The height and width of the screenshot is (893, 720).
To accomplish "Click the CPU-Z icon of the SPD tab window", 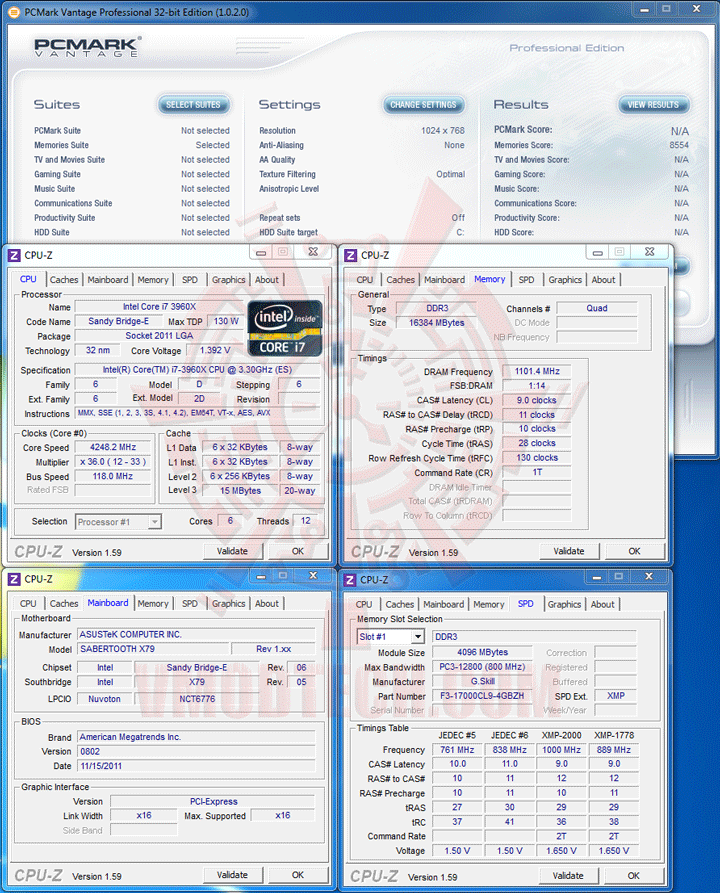I will click(350, 580).
